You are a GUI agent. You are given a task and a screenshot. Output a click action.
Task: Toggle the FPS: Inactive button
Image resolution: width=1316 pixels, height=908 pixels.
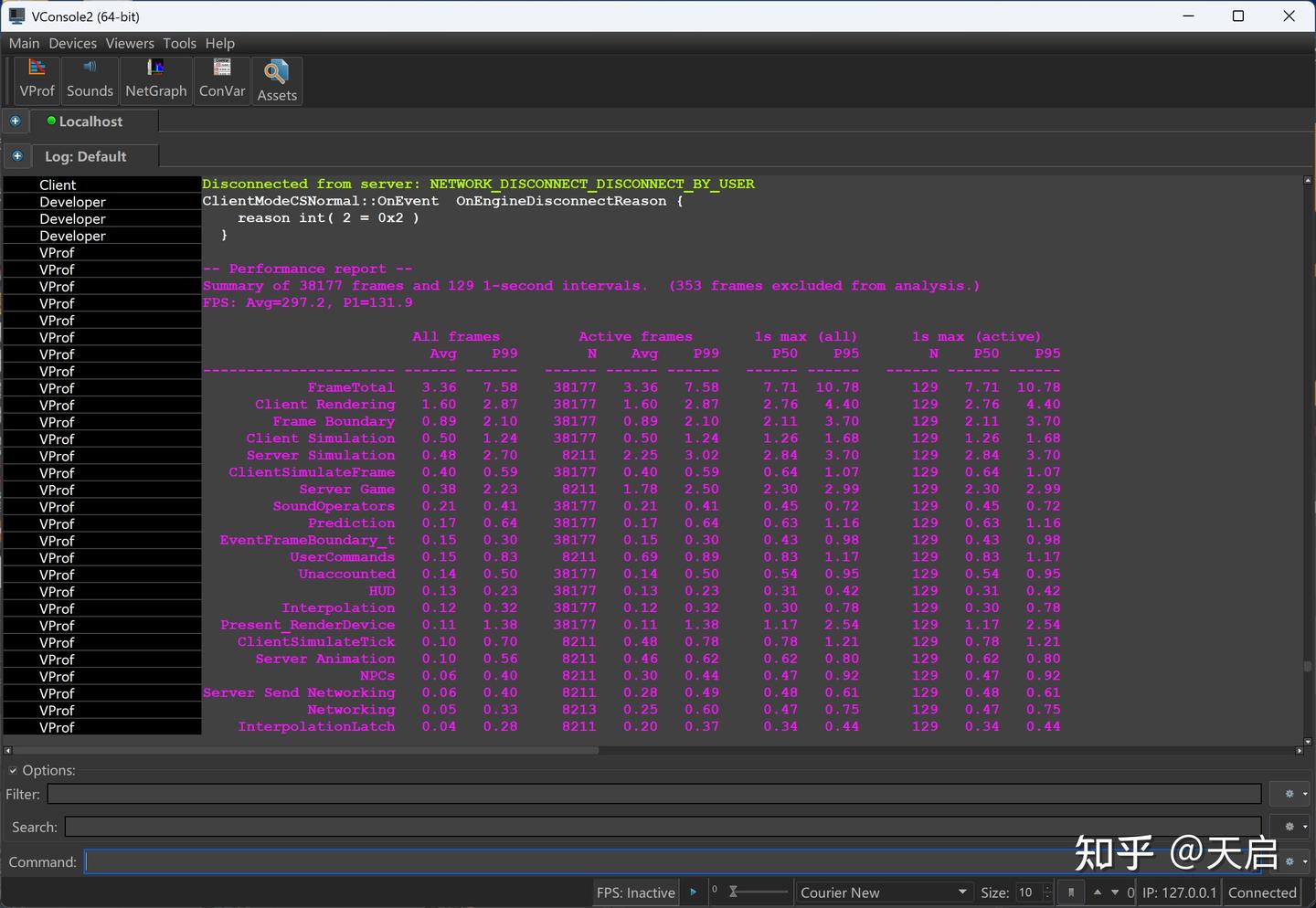(636, 892)
